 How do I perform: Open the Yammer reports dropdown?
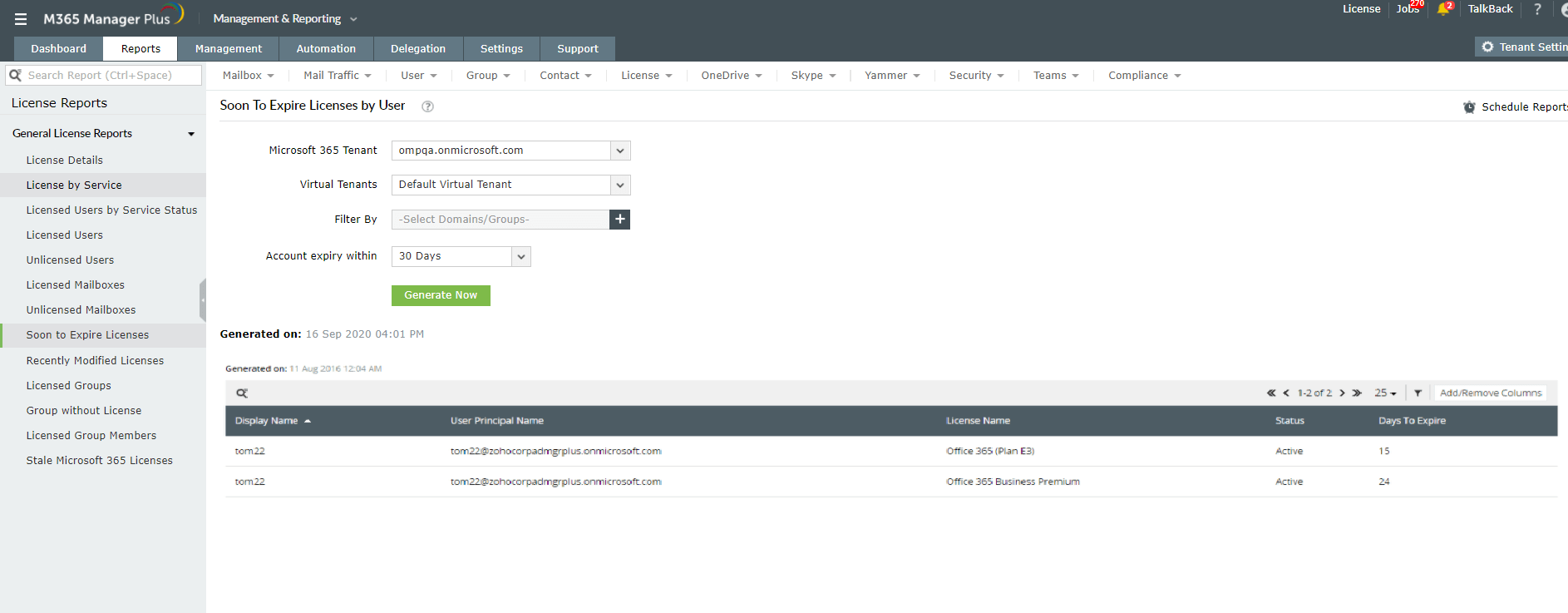[x=892, y=76]
